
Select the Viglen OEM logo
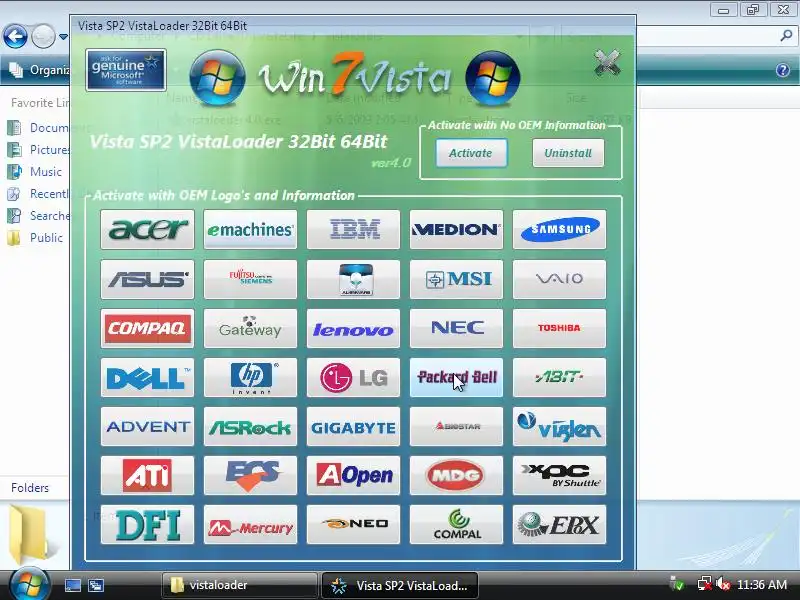(x=559, y=427)
